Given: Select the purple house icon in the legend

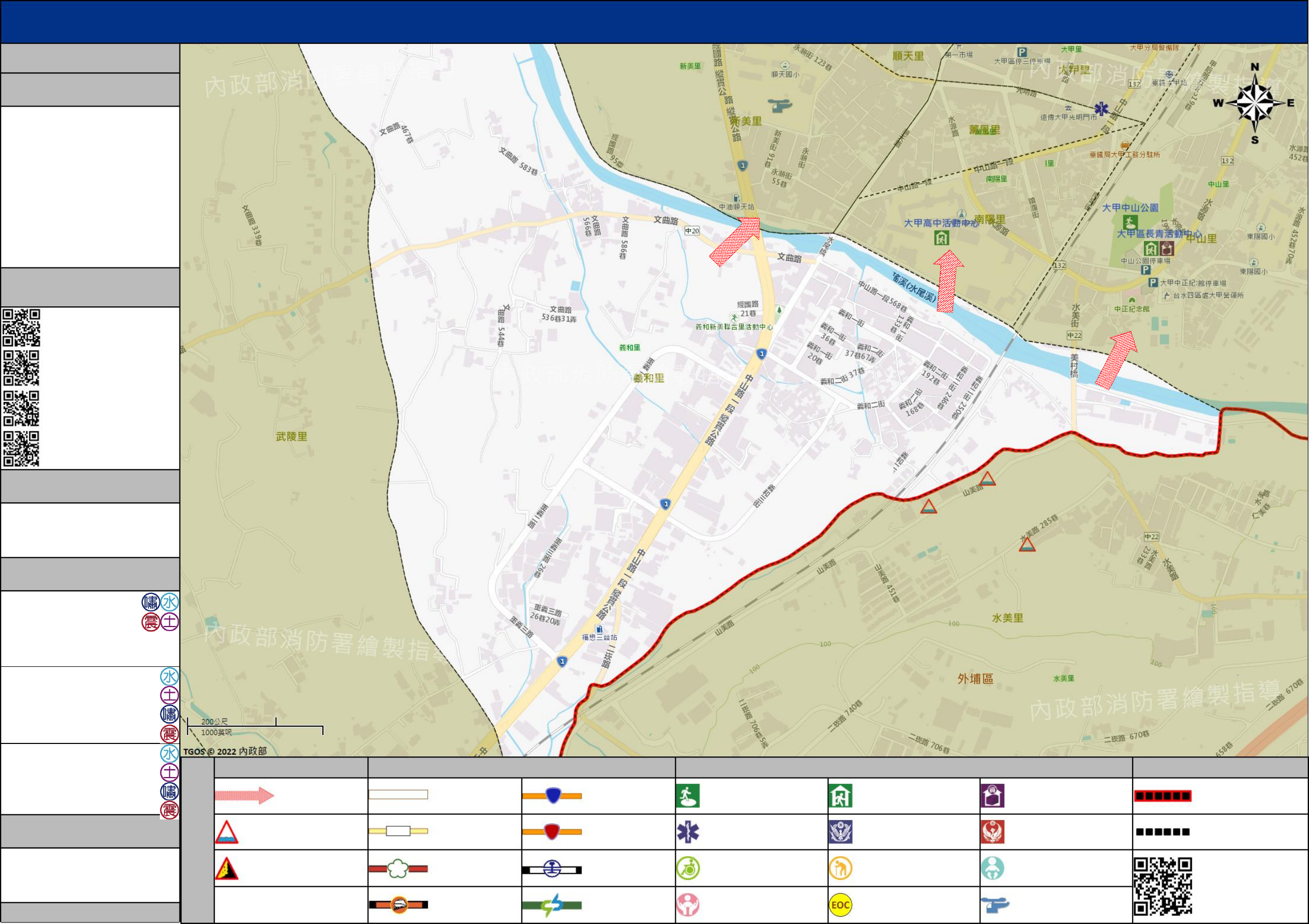Looking at the screenshot, I should click(992, 796).
